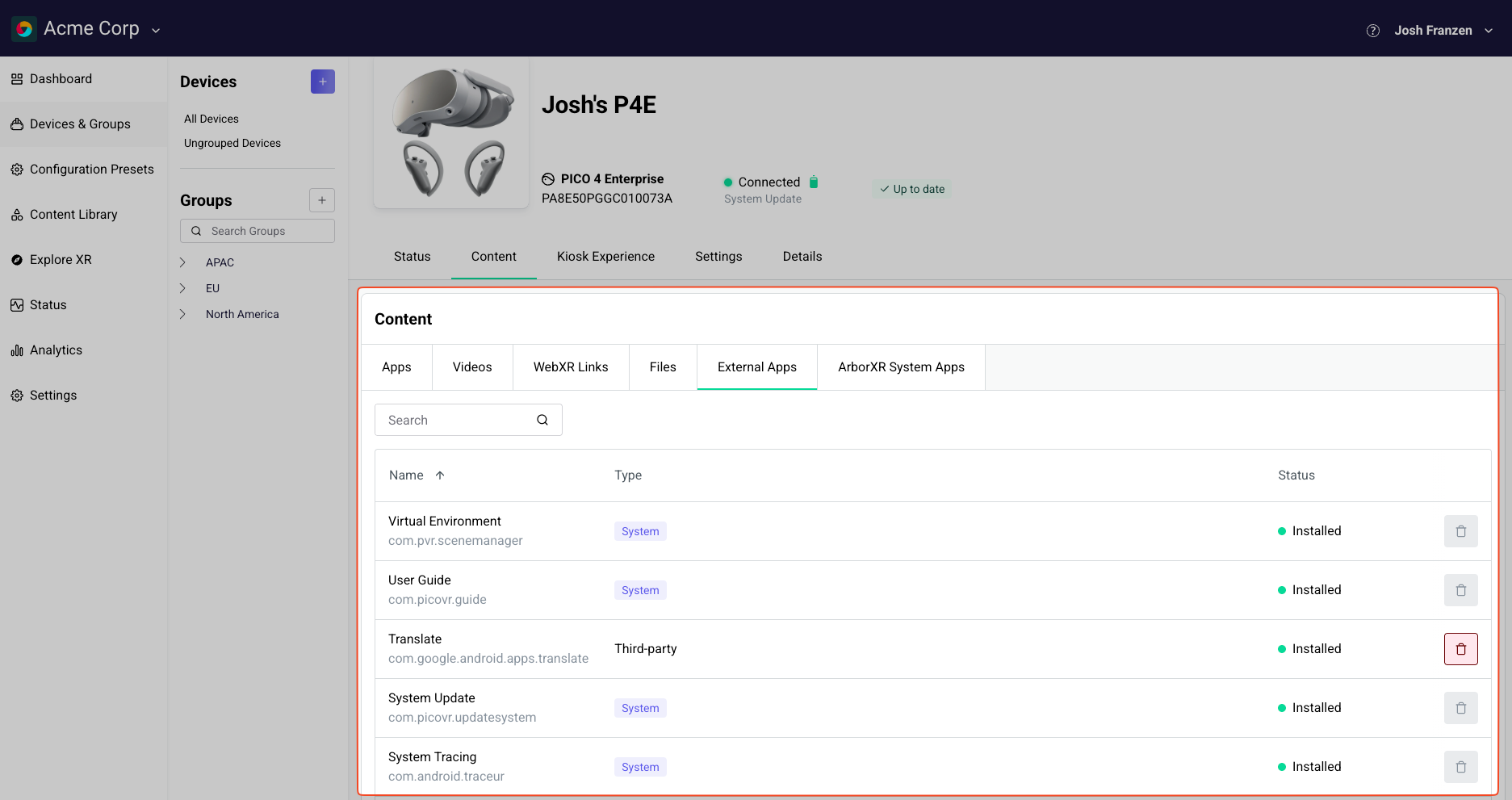
Task: Add a new device with purple plus button
Action: [x=323, y=82]
